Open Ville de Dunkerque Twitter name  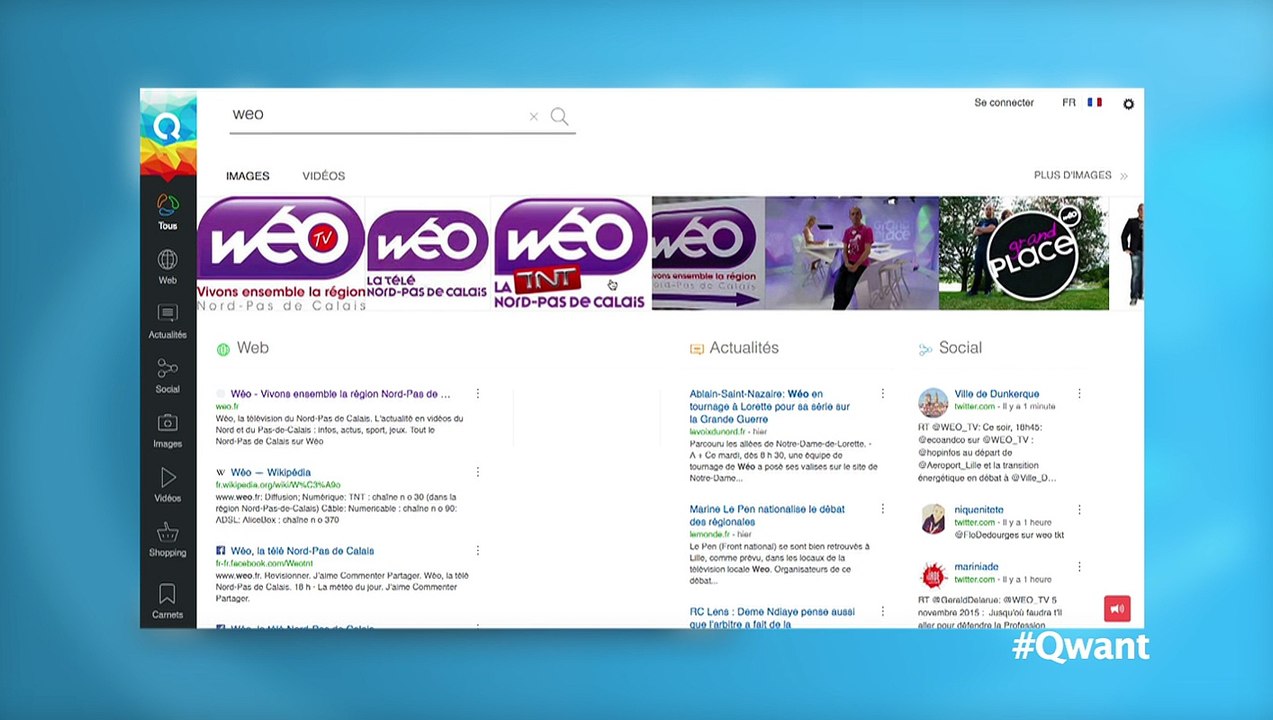point(997,394)
